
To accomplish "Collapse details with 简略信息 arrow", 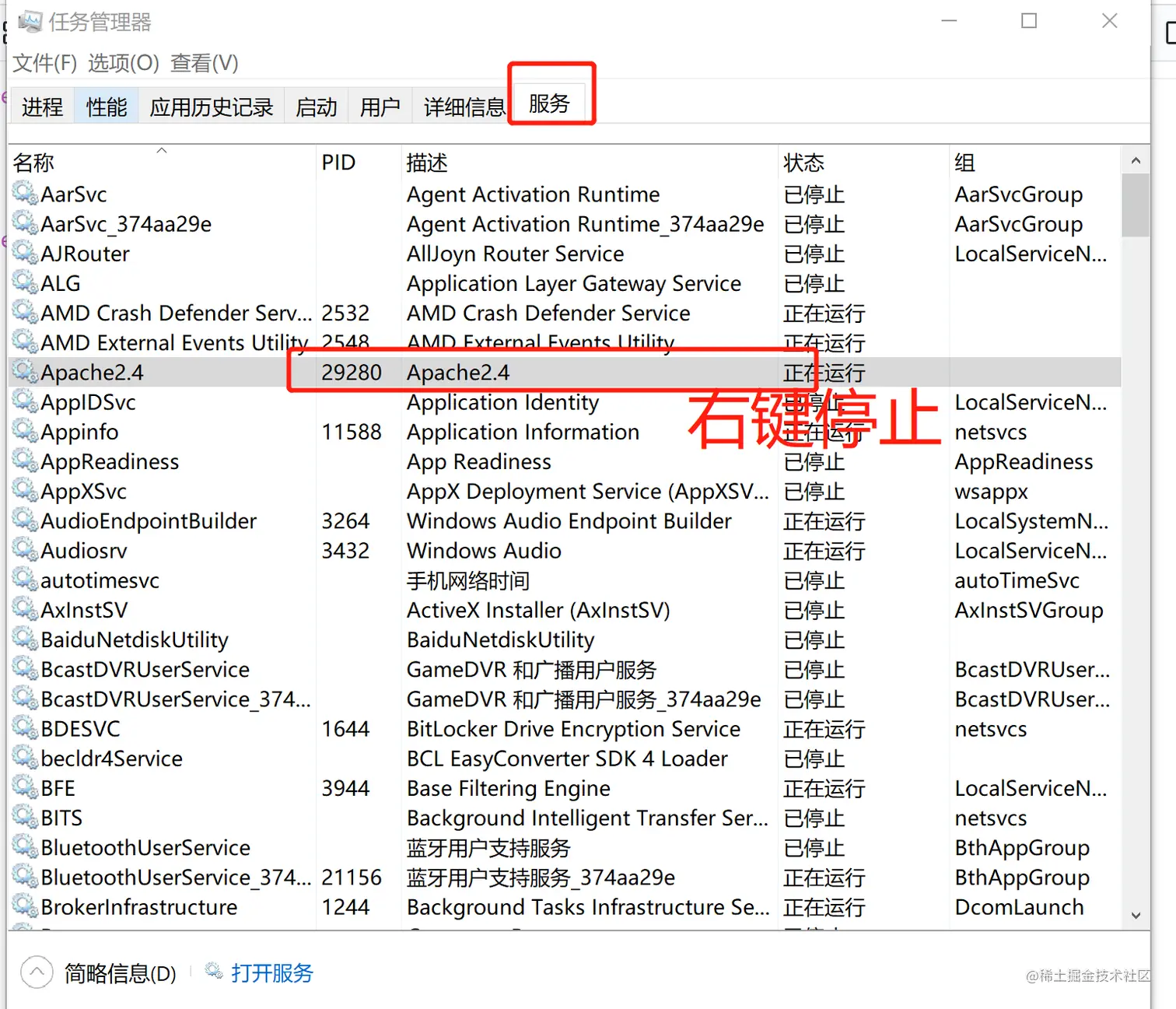I will pos(37,972).
